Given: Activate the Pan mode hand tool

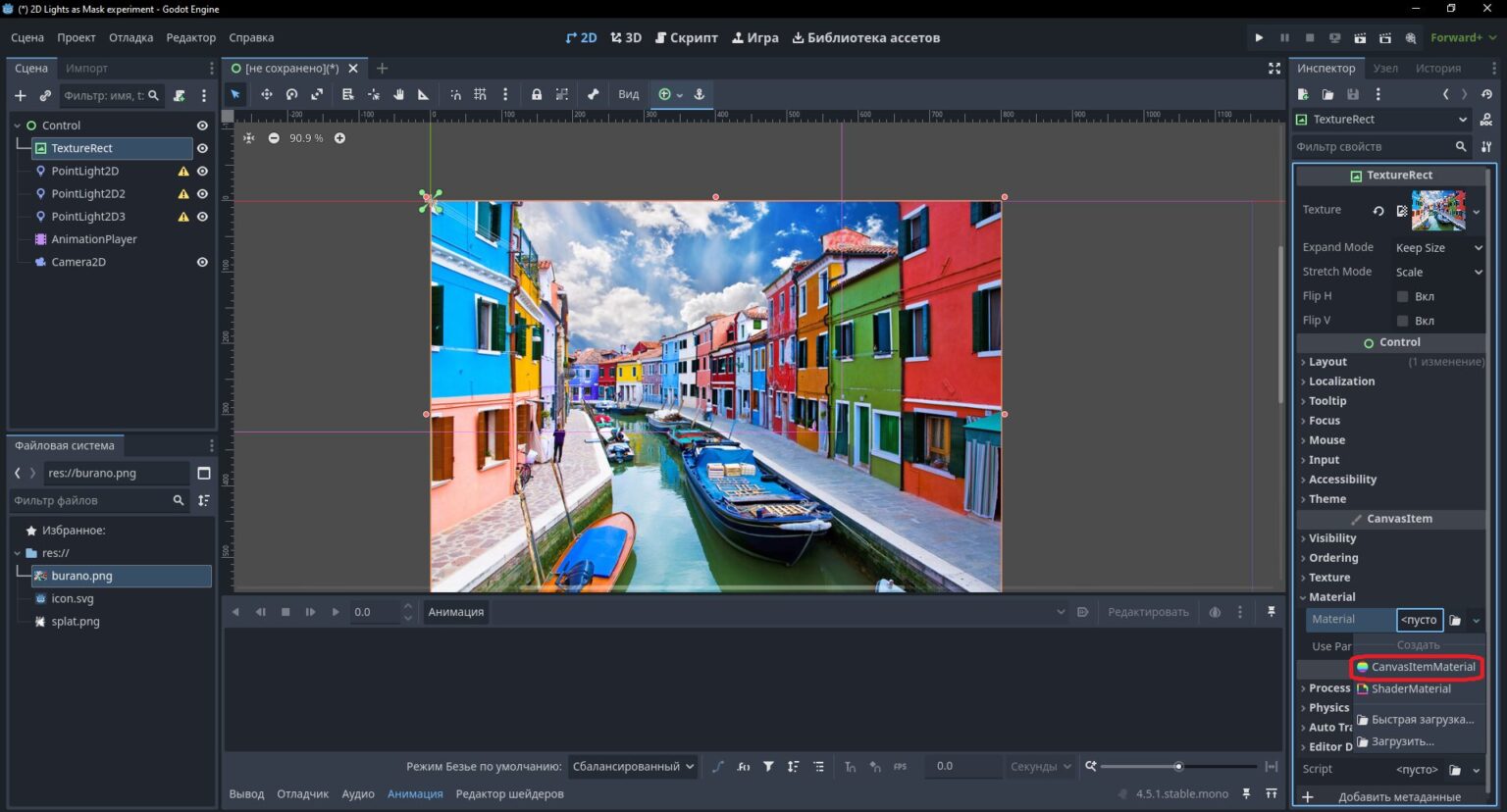Looking at the screenshot, I should click(x=398, y=94).
